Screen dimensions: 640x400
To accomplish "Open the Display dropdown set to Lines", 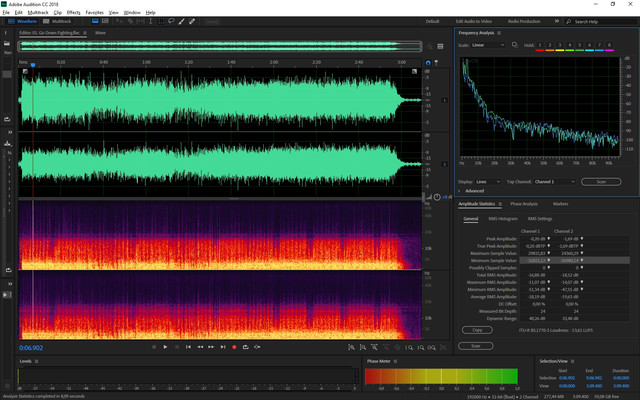I will pos(488,182).
